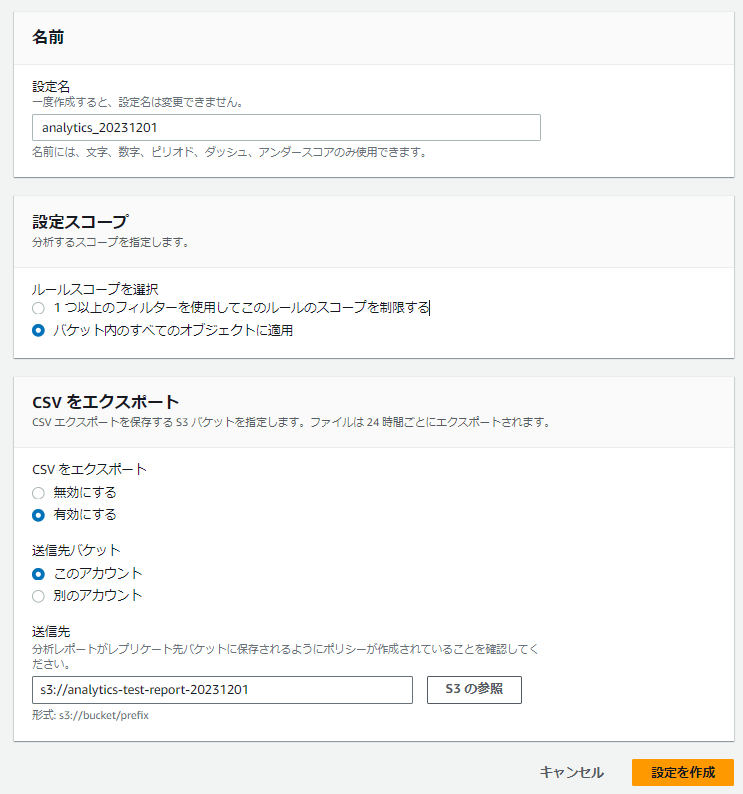Click the キャンセル button
The height and width of the screenshot is (794, 743).
coord(571,772)
